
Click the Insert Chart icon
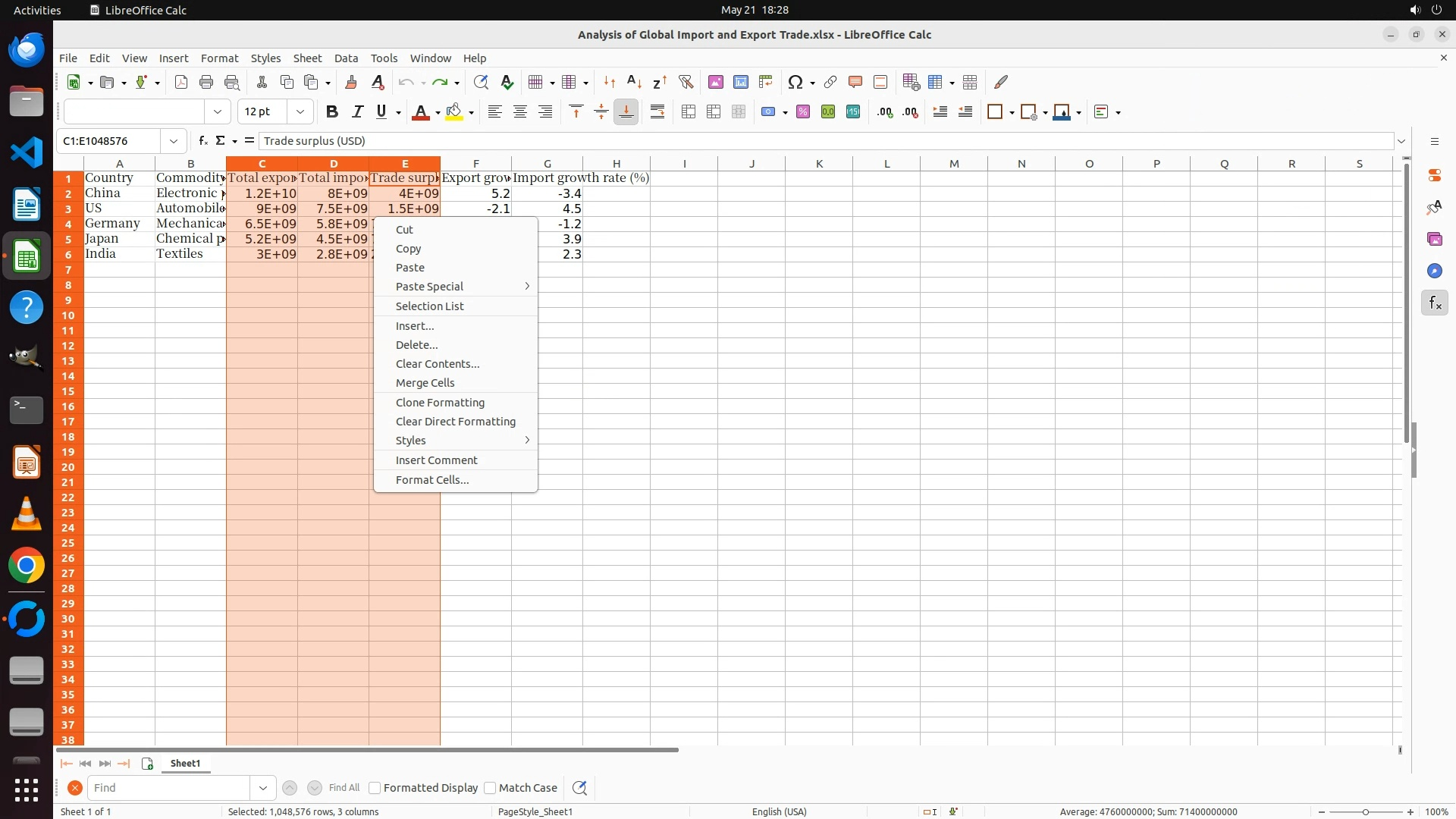pos(740,82)
